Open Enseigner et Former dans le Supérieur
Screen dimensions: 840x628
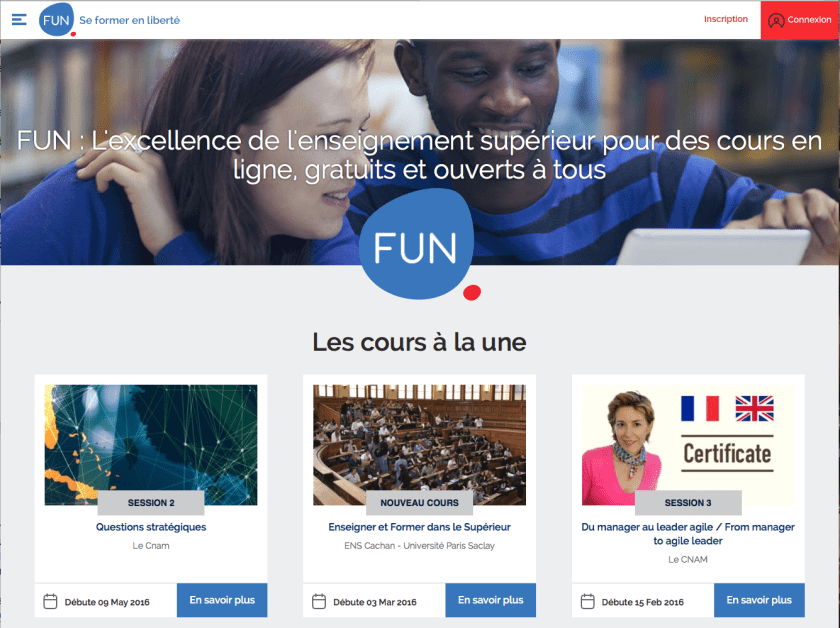coord(419,527)
